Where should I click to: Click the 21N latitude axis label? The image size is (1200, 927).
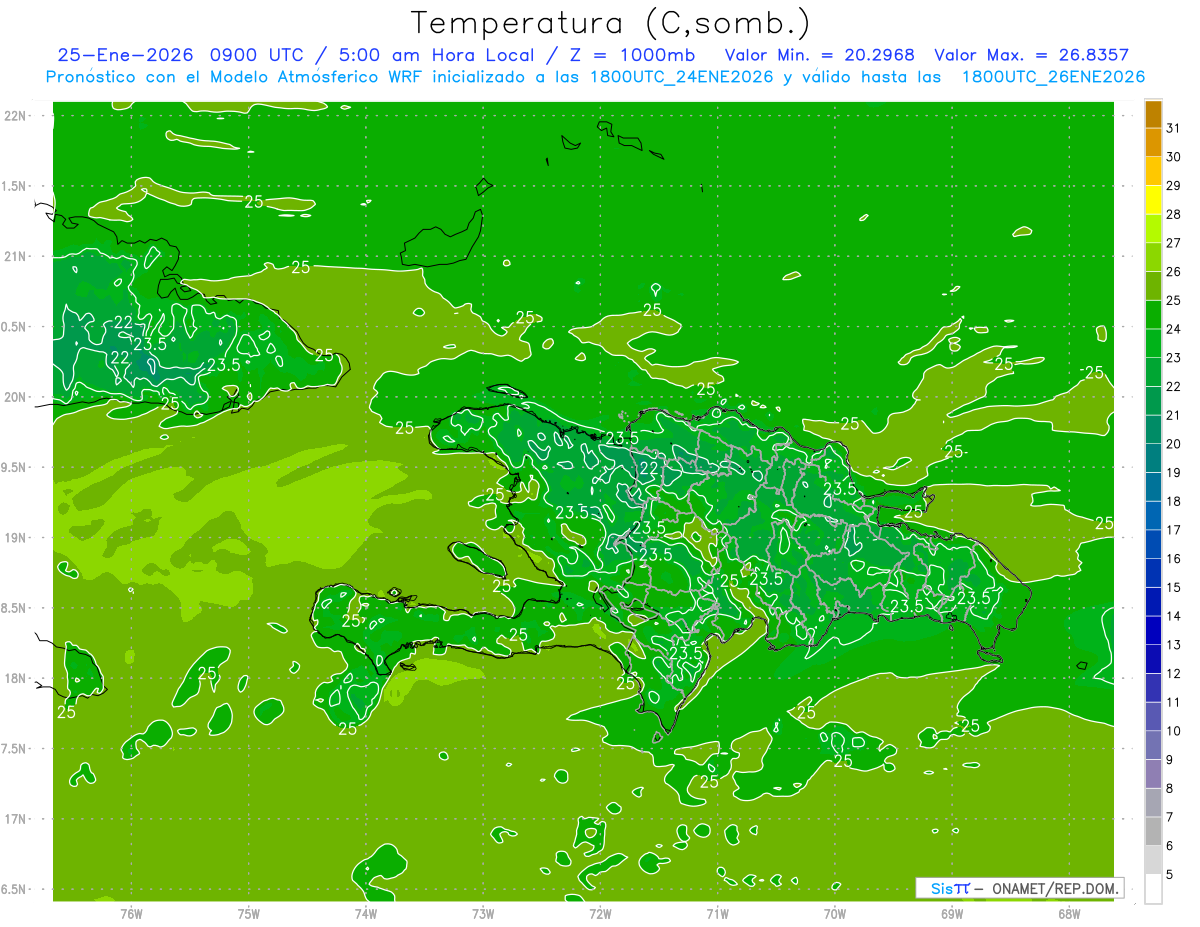tap(17, 257)
